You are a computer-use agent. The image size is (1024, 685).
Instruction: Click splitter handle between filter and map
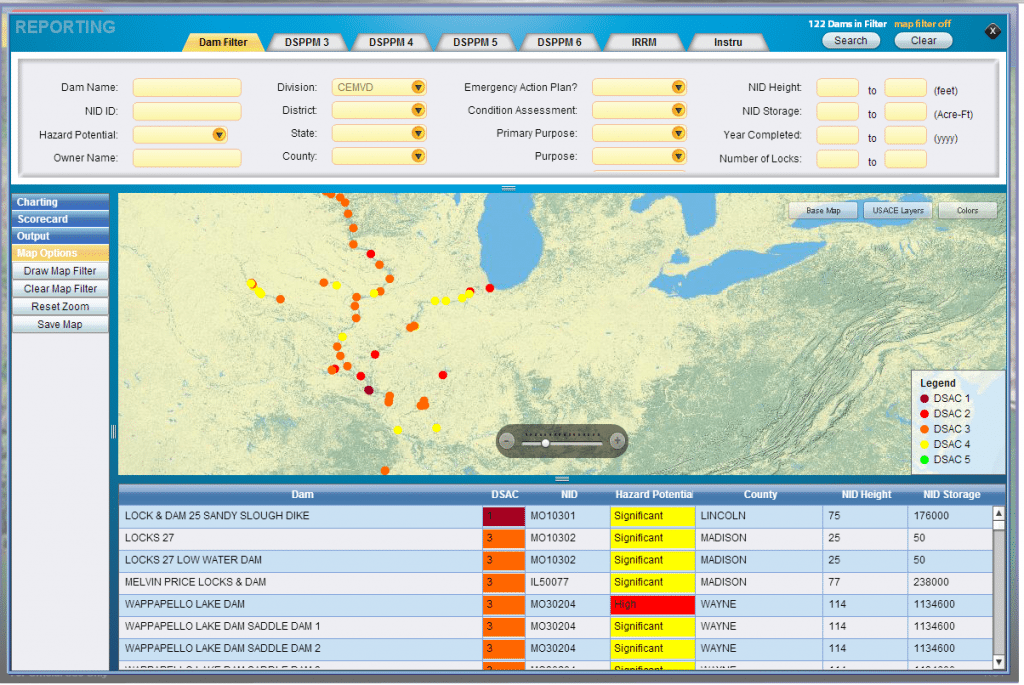508,188
